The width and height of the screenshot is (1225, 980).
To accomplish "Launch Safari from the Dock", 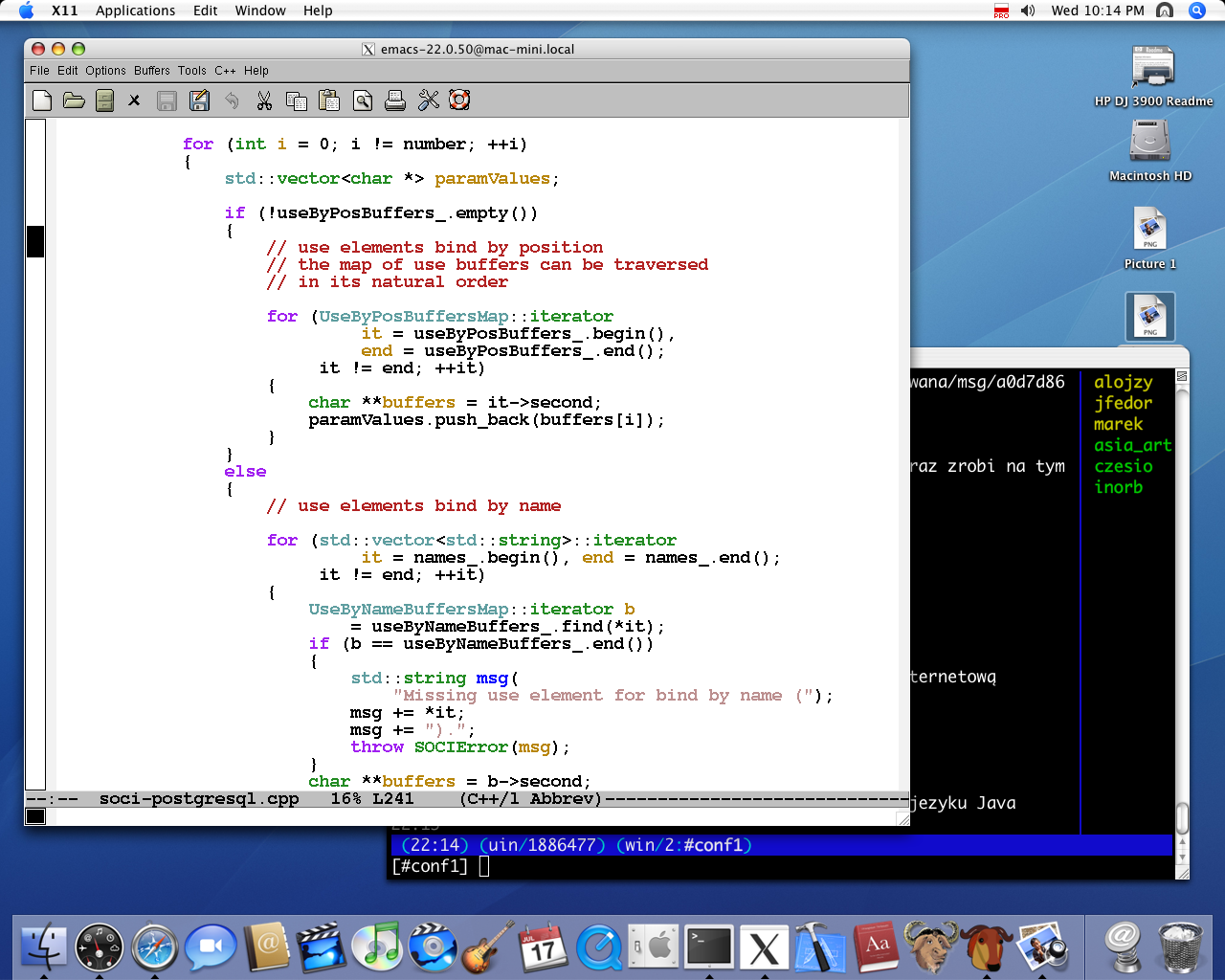I will [155, 947].
